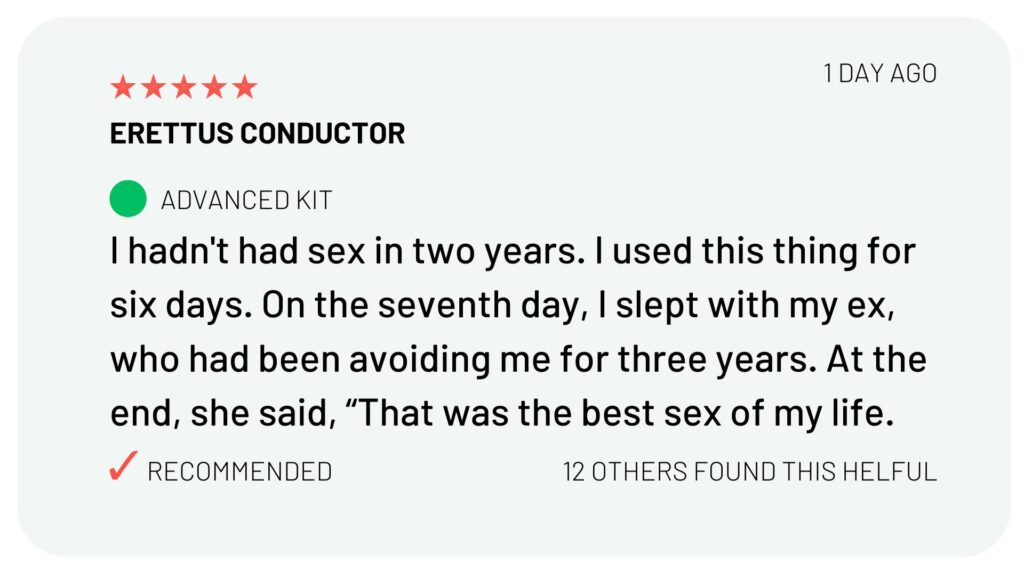Click the red checkmark next to Recommended
The height and width of the screenshot is (576, 1024).
coord(122,468)
